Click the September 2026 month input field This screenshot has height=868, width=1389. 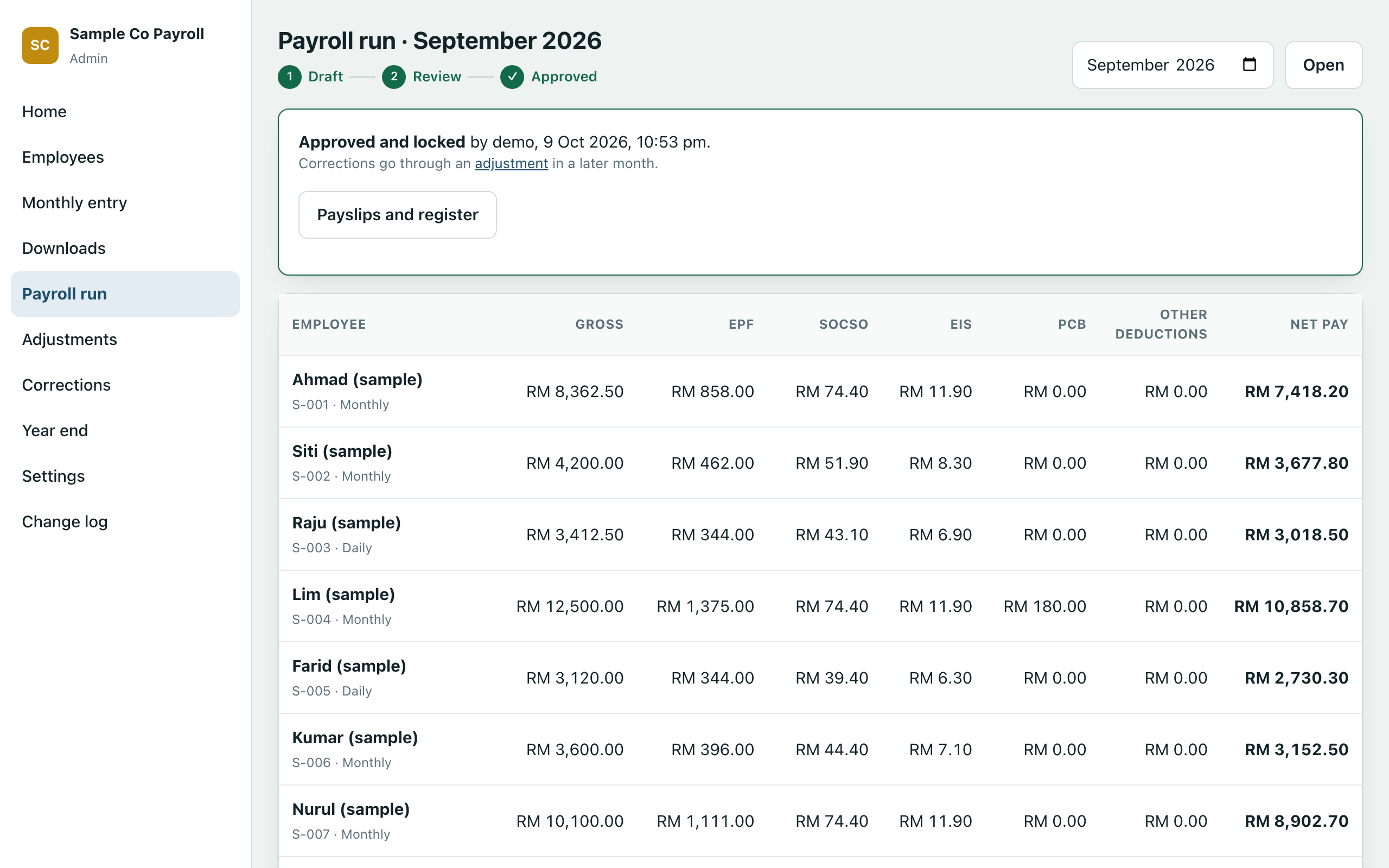click(1172, 65)
